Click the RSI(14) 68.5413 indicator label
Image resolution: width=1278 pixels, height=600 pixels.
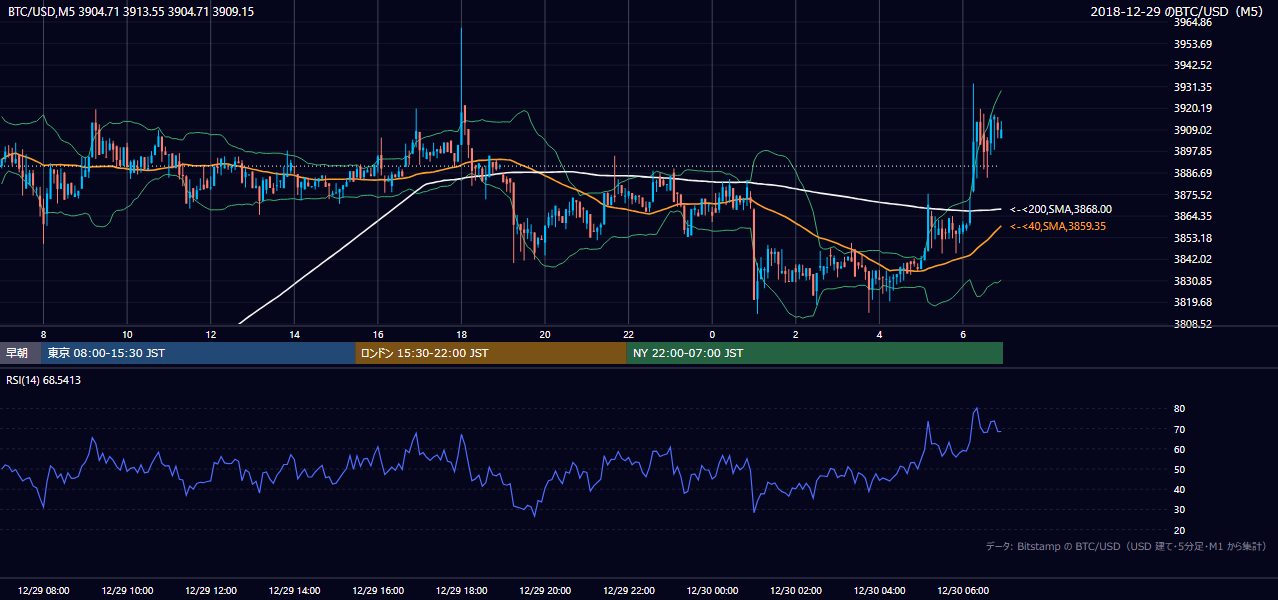click(44, 380)
